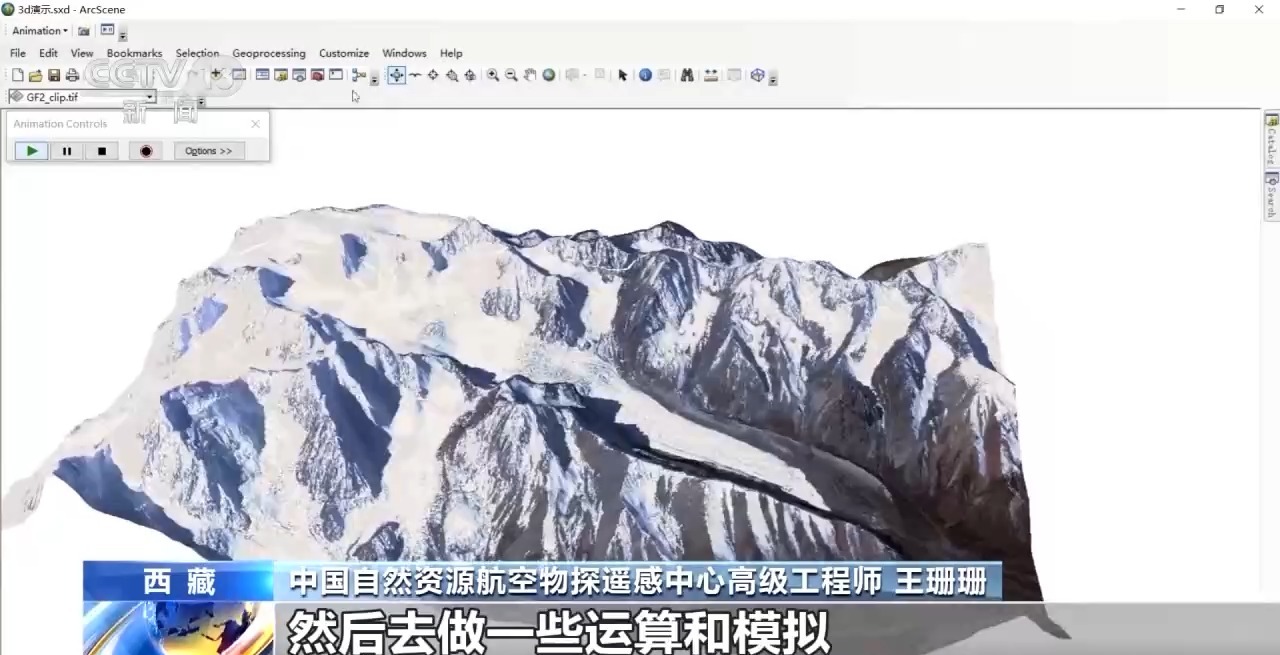
Task: Start recording with the Record button
Action: pos(146,151)
